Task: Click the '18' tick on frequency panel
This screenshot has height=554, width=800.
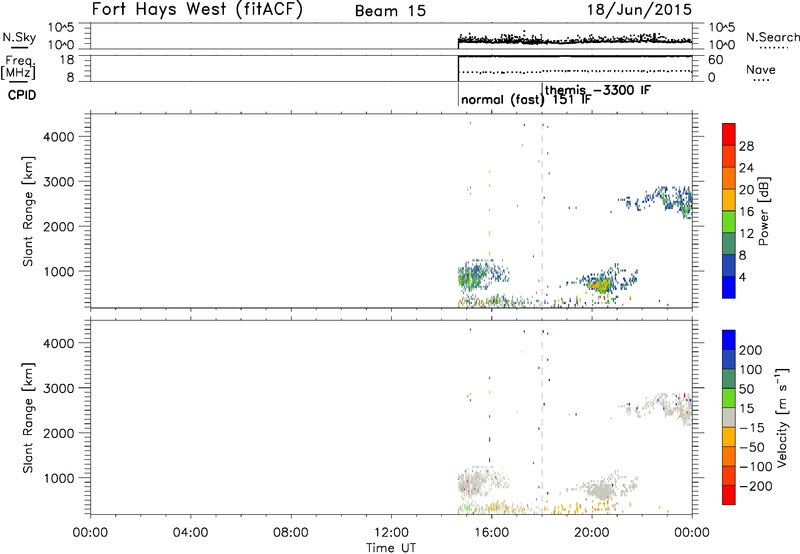Action: click(x=67, y=60)
